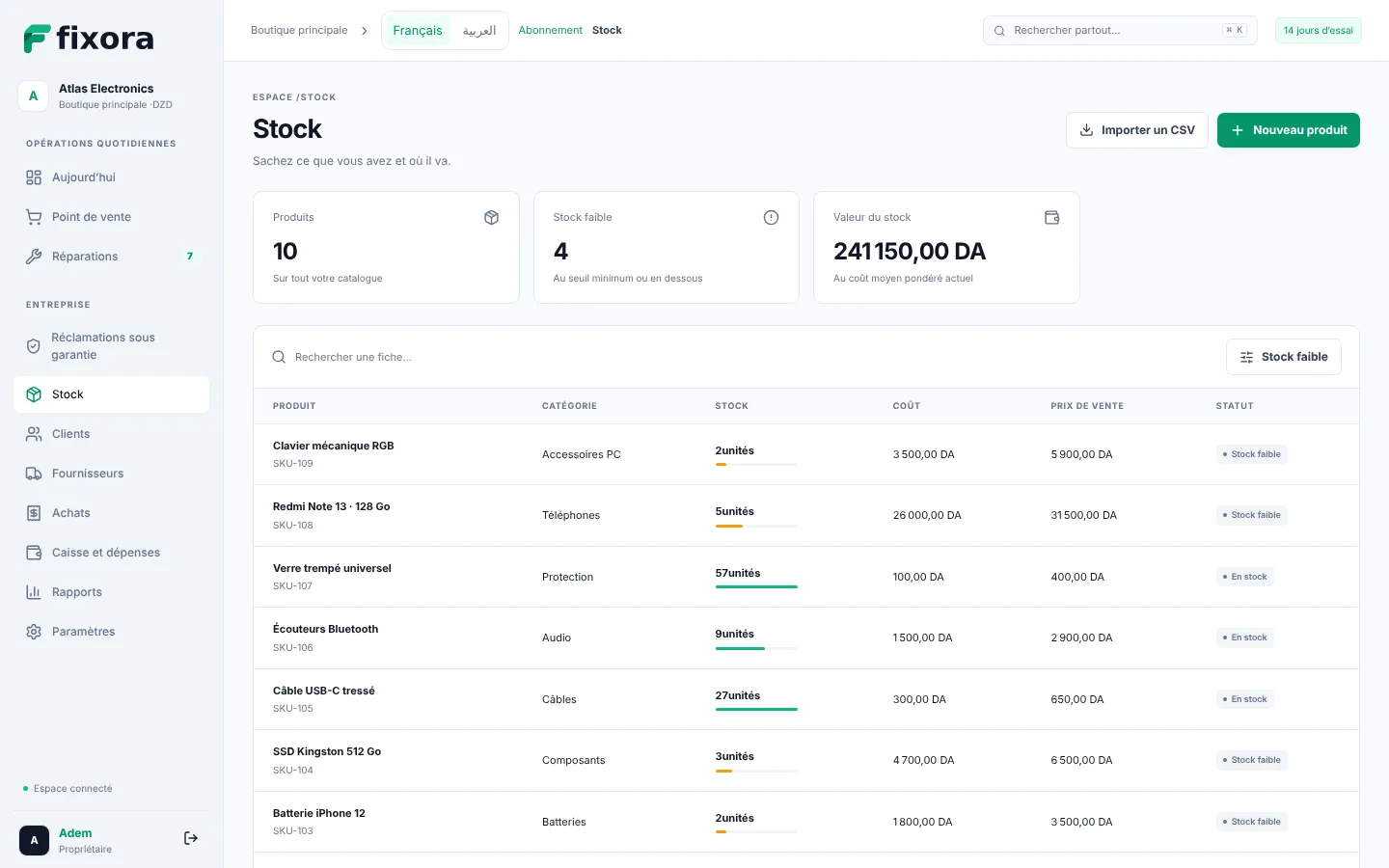1389x868 pixels.
Task: Select Stock box icon in sidebar
Action: click(34, 394)
